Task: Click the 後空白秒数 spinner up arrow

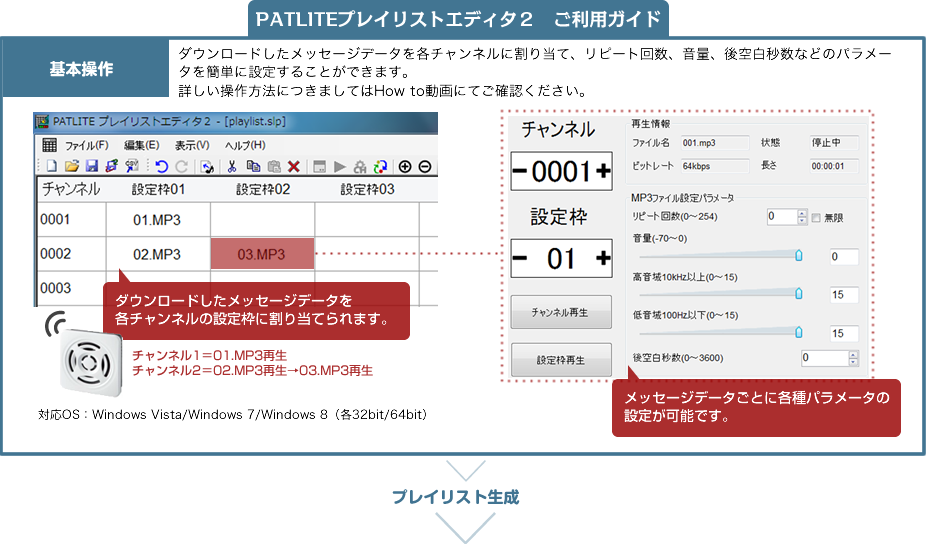Action: (853, 354)
